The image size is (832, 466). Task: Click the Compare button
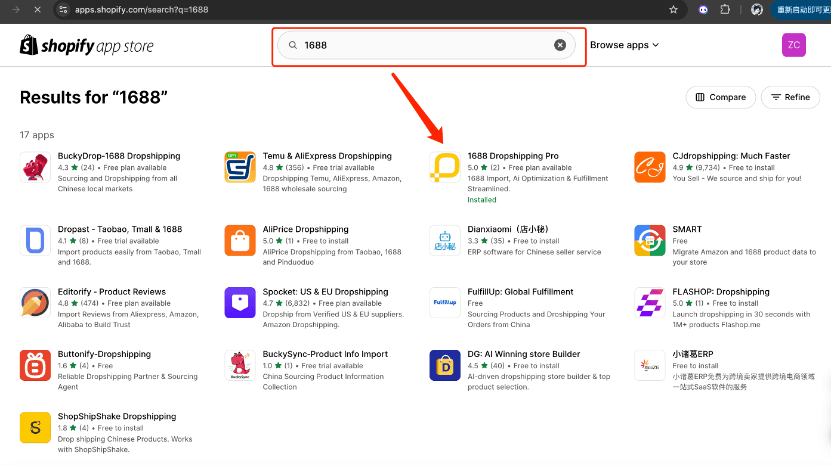[721, 97]
